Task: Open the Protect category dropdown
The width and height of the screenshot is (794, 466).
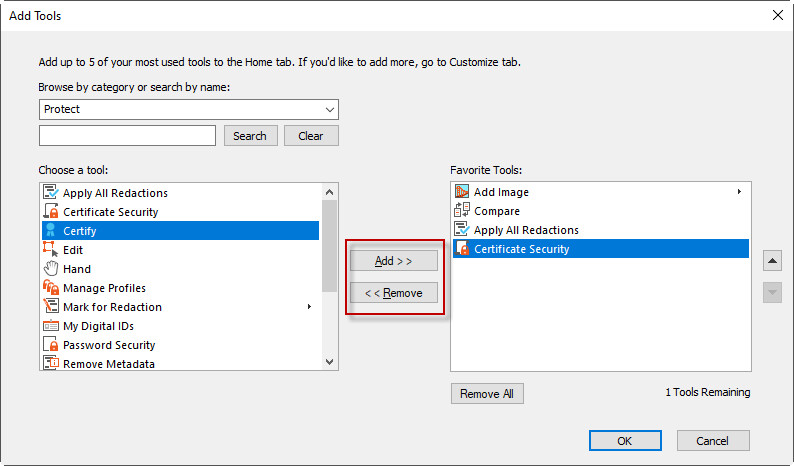Action: (329, 109)
